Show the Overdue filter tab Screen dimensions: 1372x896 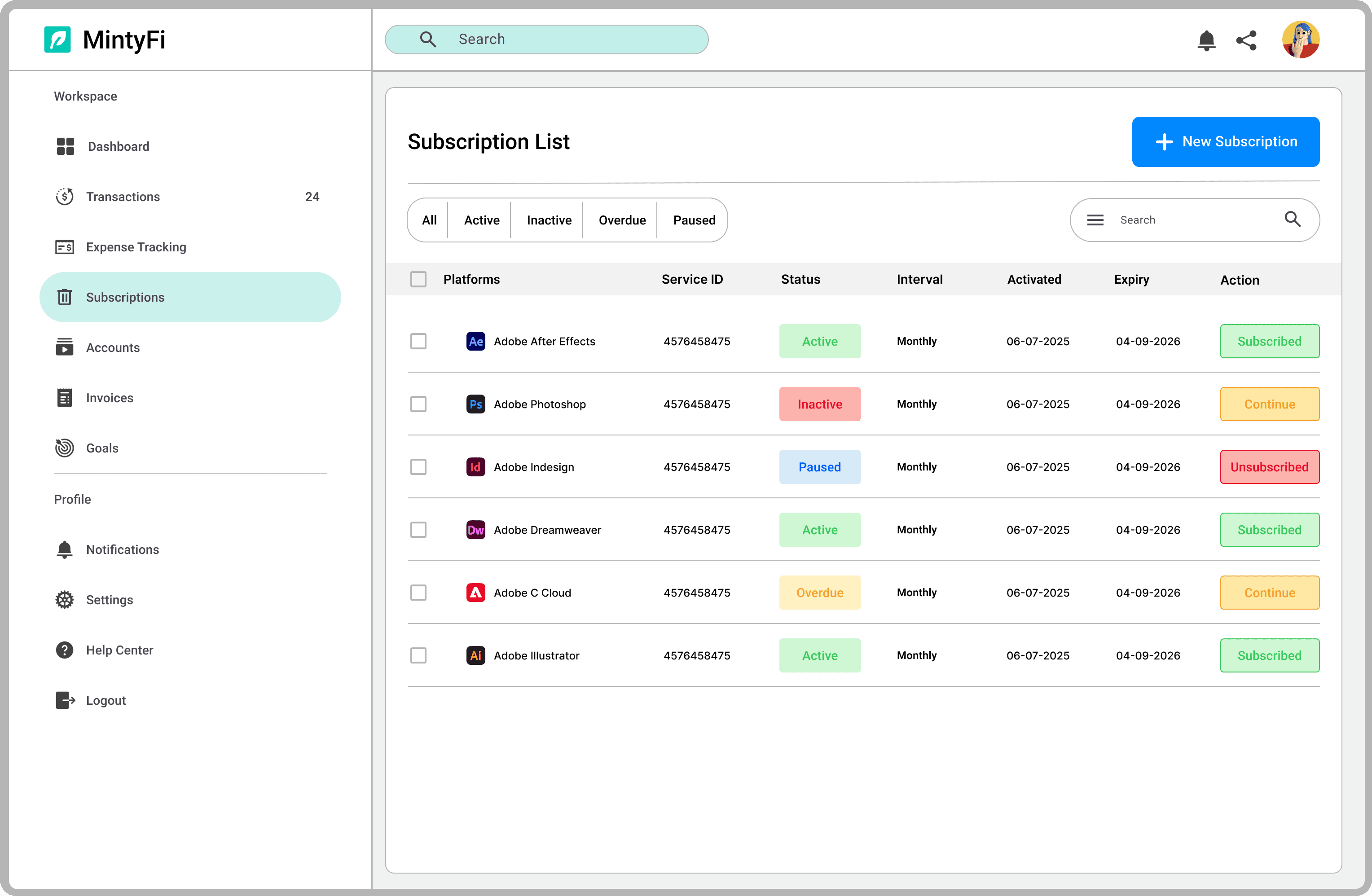[x=622, y=220]
